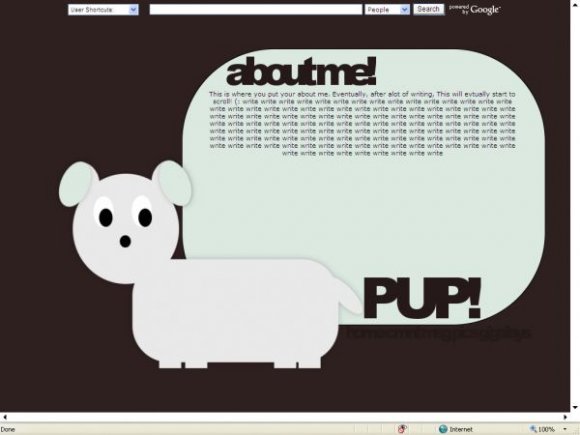
Task: Click the popup blocker status bar icon
Action: (x=402, y=429)
